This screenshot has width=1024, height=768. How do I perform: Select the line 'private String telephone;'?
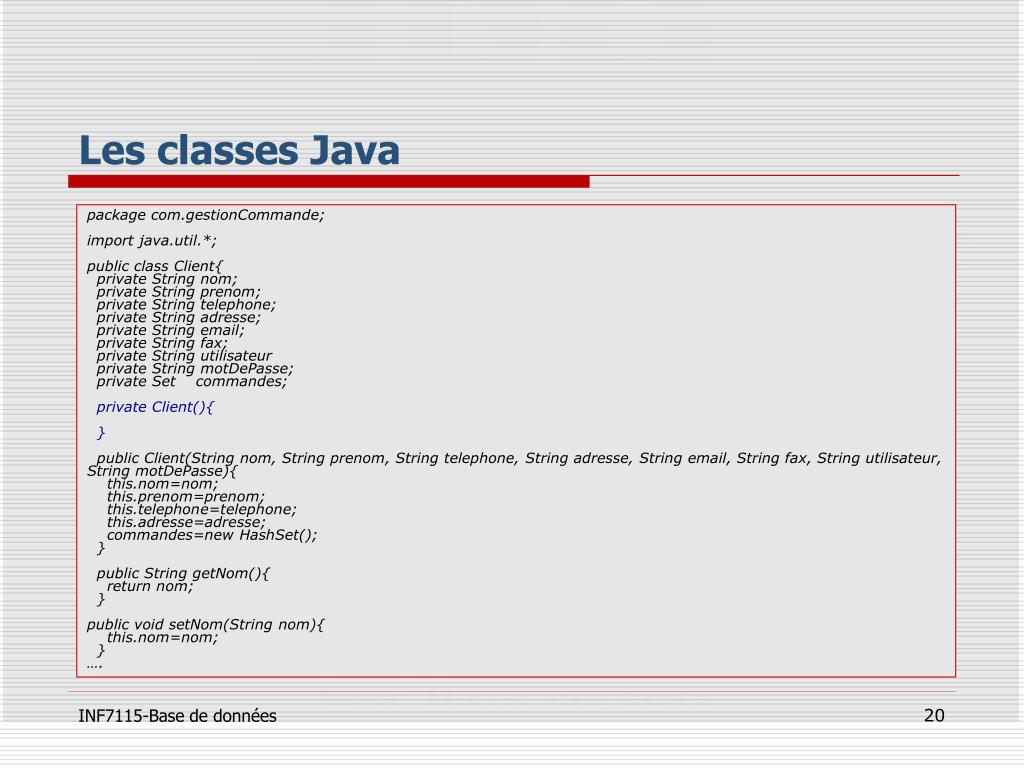186,304
